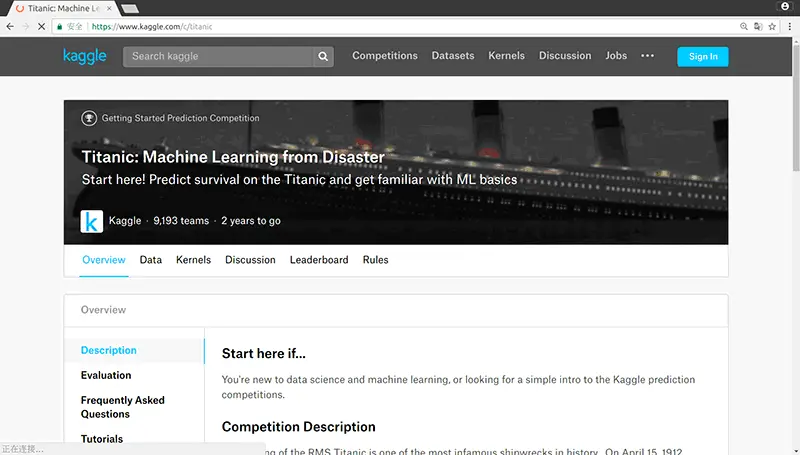
Task: Switch to the competition Kernels tab
Action: click(193, 260)
